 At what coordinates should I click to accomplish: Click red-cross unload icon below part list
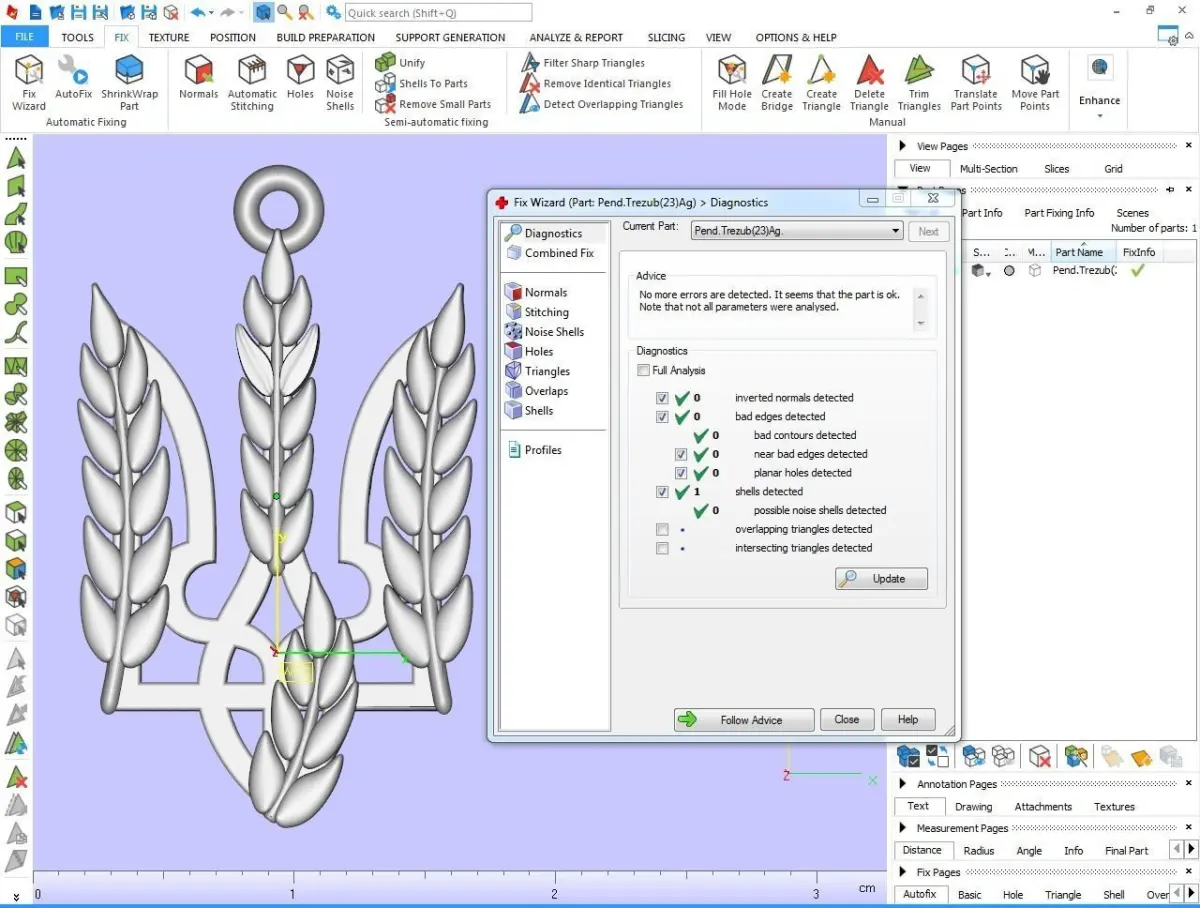pos(1040,756)
